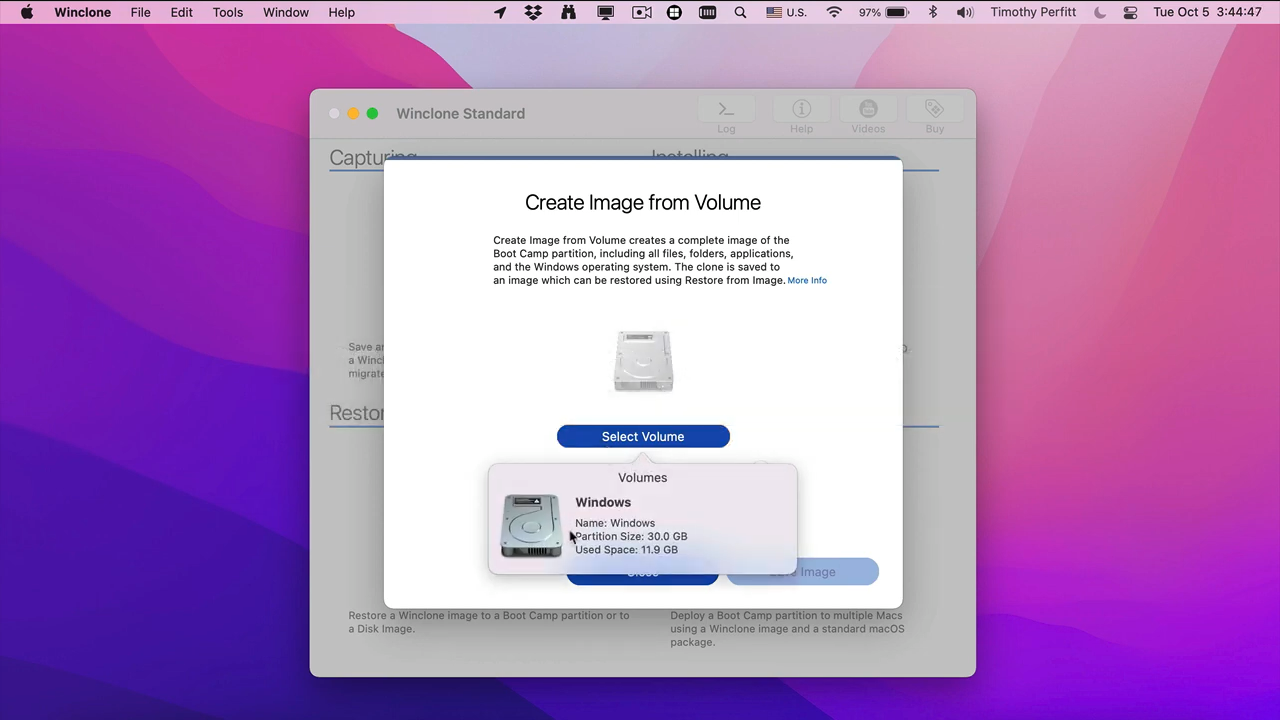This screenshot has height=720, width=1280.
Task: Click the More Info link
Action: coord(807,280)
